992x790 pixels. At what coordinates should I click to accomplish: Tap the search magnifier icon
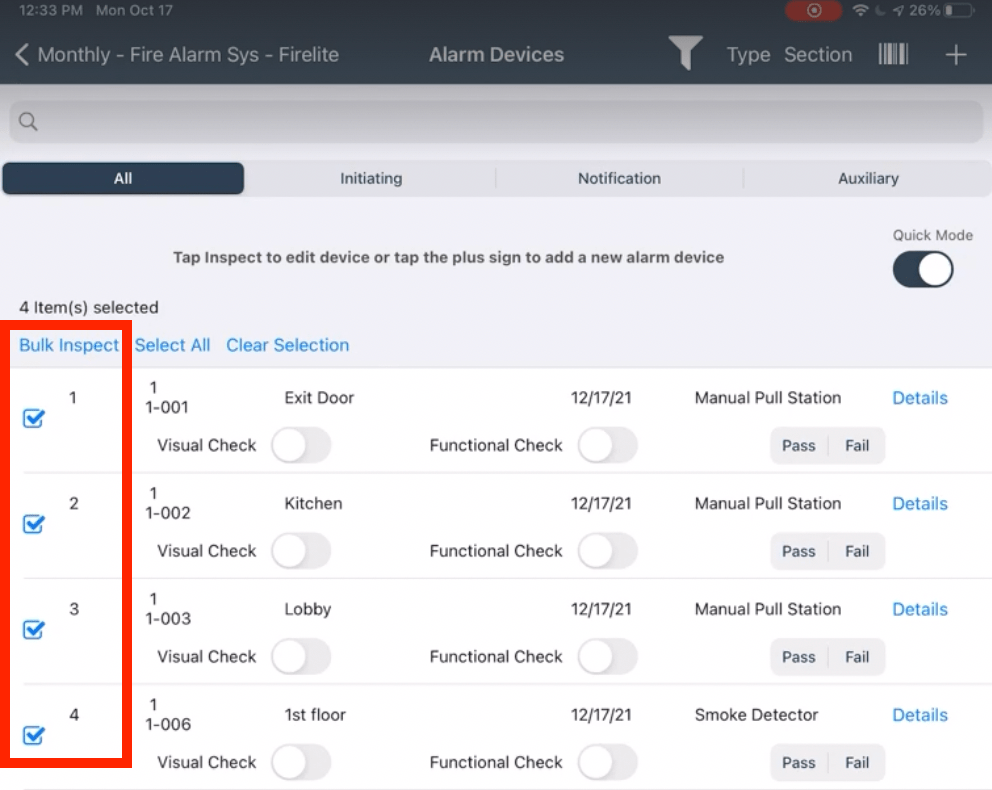[x=28, y=120]
